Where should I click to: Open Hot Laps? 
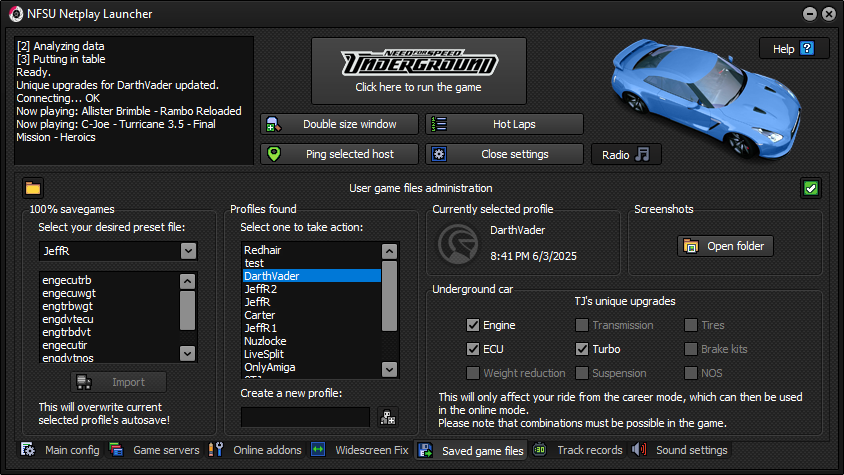[504, 124]
